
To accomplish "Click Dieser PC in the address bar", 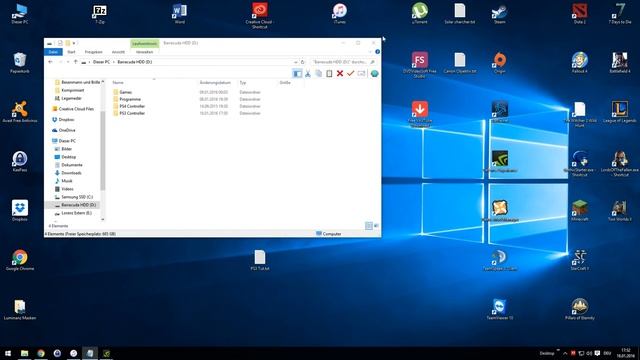I will coord(101,62).
